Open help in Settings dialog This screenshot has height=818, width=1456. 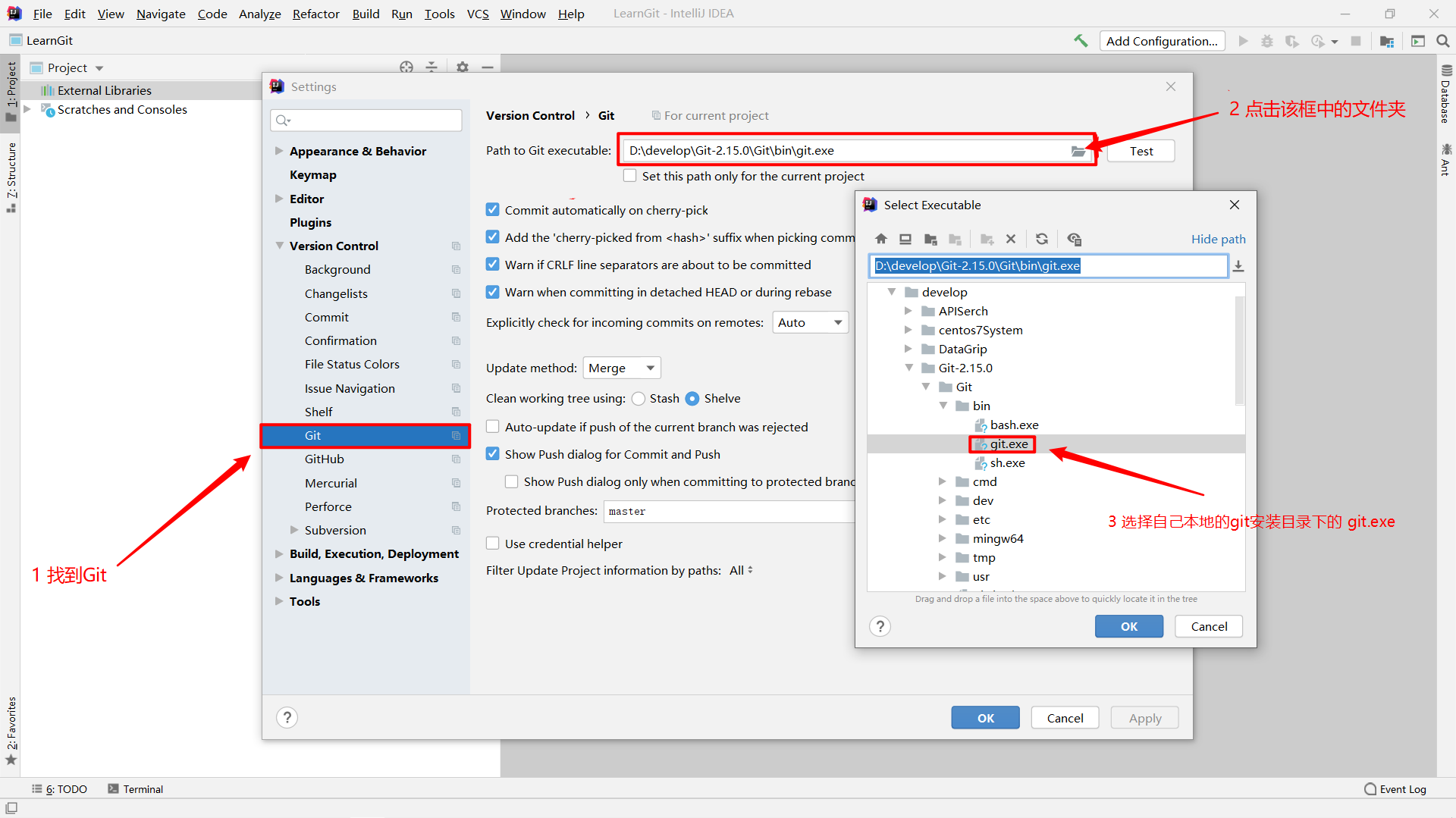[287, 717]
